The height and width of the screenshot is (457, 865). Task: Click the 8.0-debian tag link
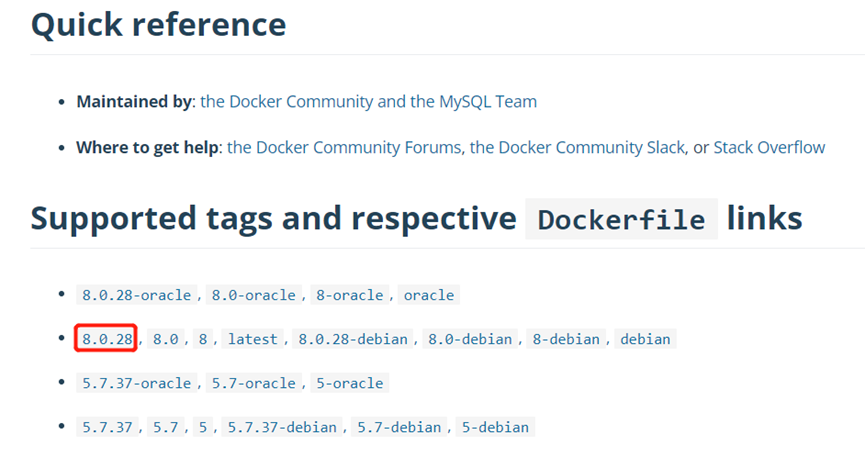click(x=470, y=339)
